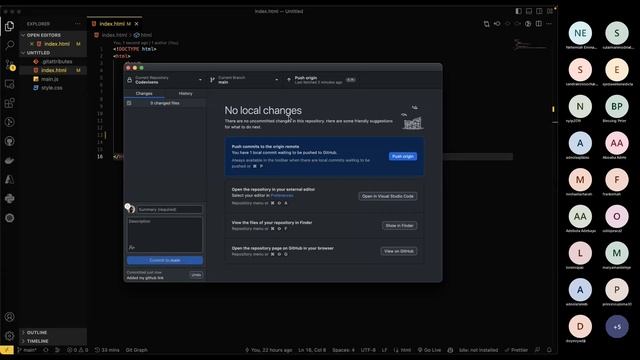Close index.html in Open Editors list
Screen dimensions: 640x360
click(x=31, y=44)
